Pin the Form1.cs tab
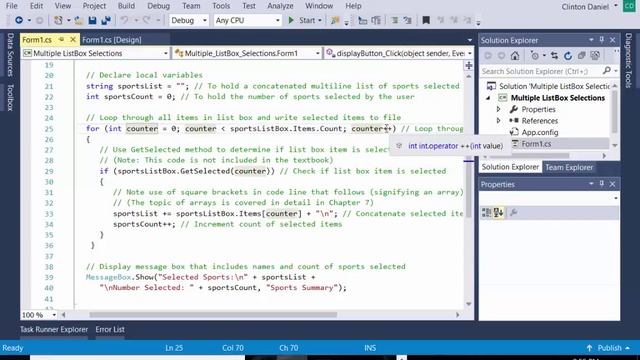The width and height of the screenshot is (640, 360). coord(61,40)
